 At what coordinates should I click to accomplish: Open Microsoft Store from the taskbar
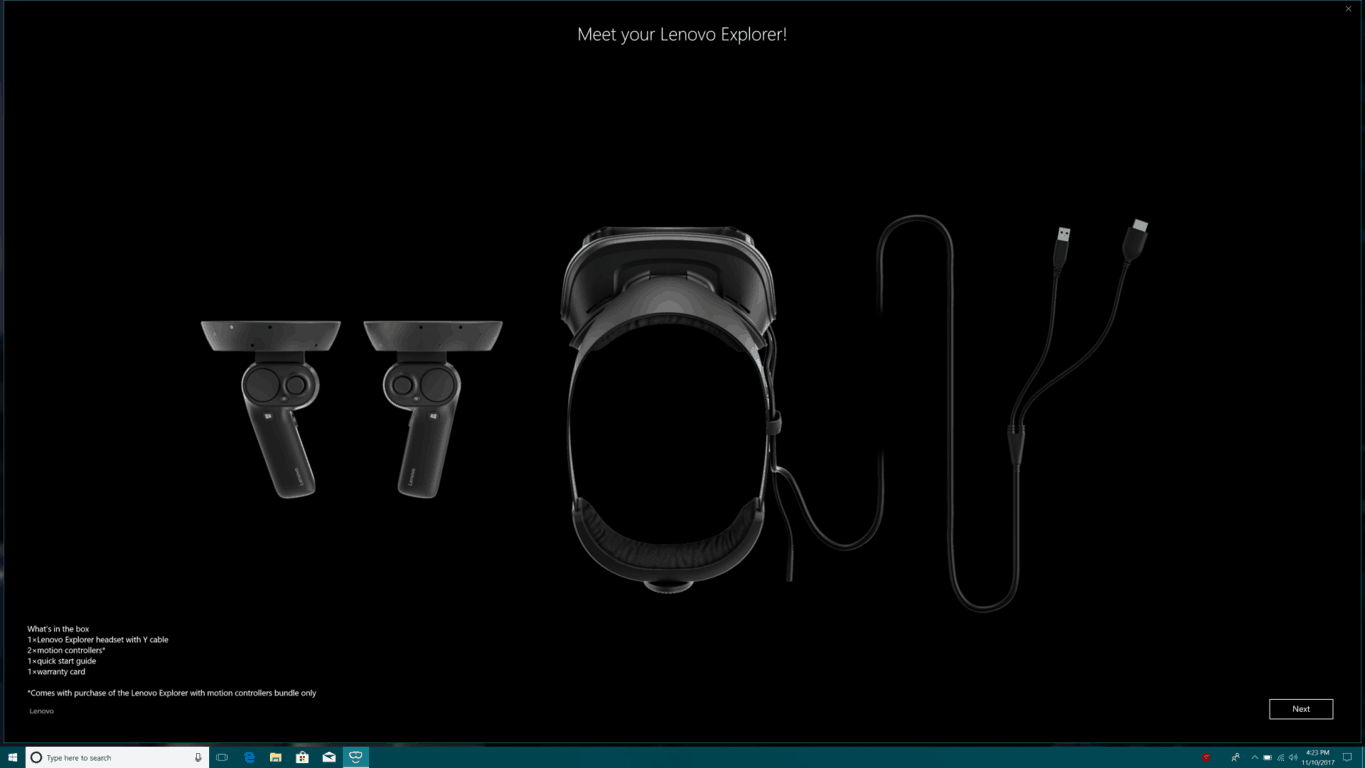coord(302,757)
